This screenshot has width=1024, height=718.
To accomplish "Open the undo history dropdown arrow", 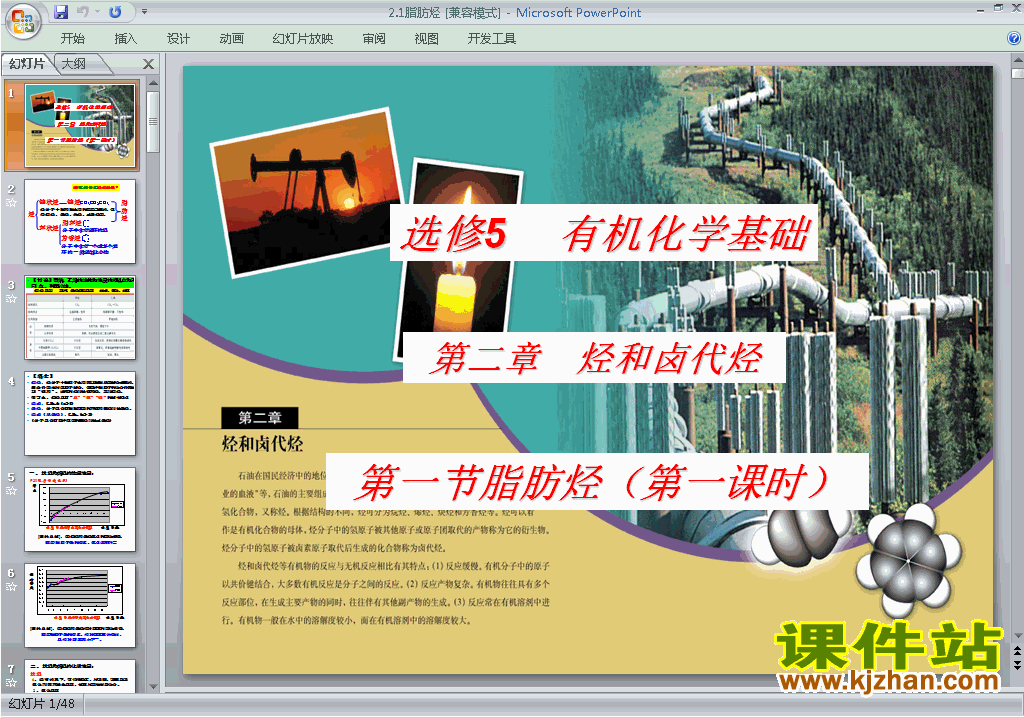I will point(97,12).
